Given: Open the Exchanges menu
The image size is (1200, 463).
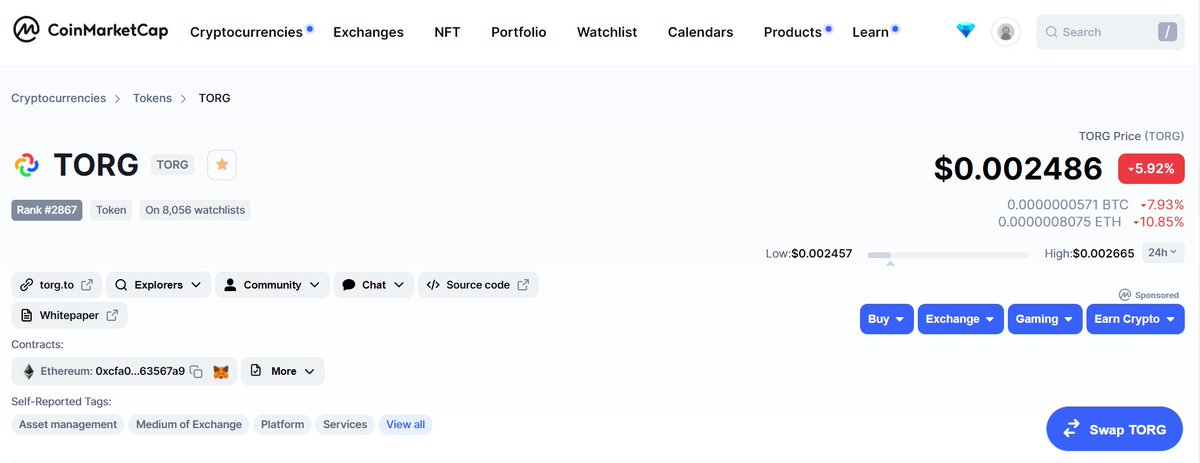Looking at the screenshot, I should tap(368, 32).
